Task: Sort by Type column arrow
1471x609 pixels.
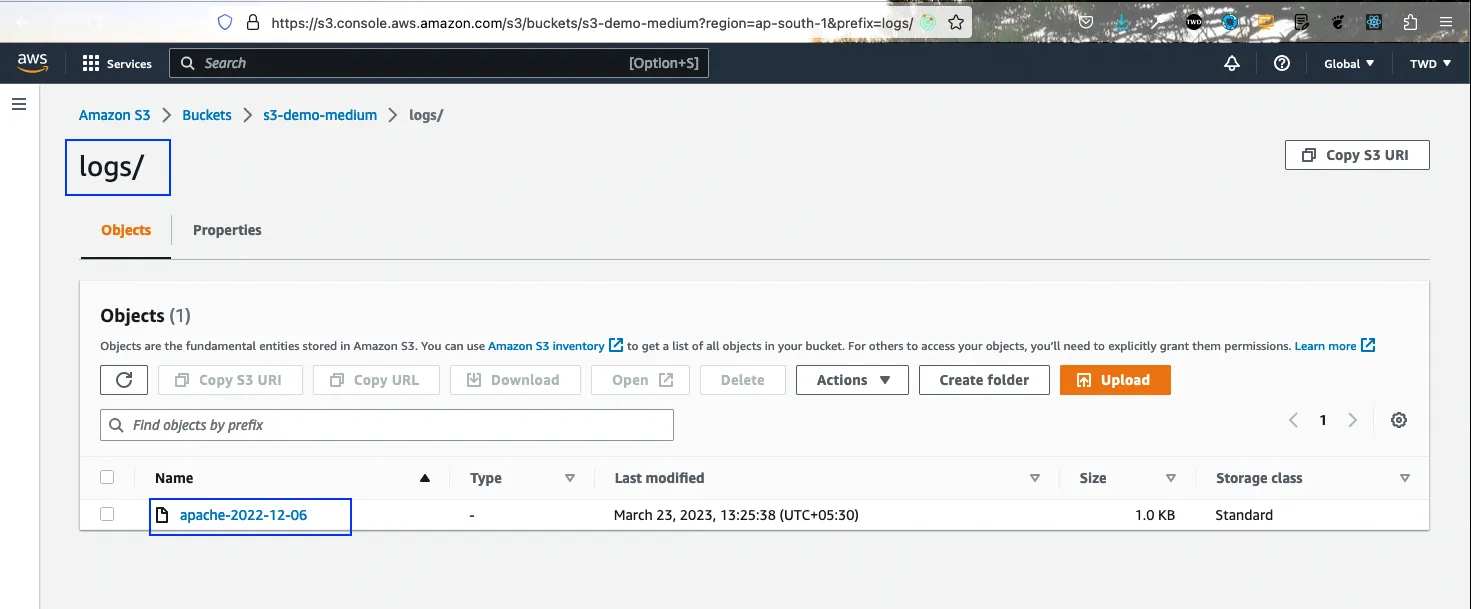Action: (570, 478)
